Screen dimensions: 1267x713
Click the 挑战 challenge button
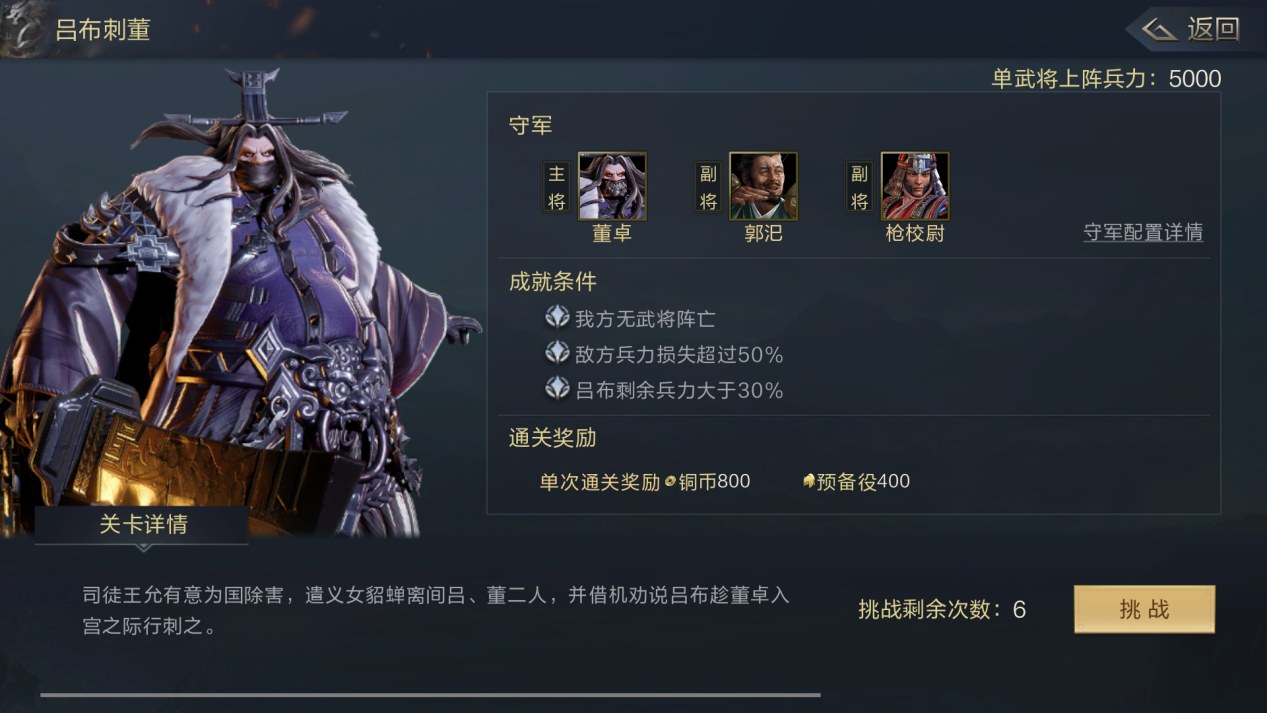pos(1144,609)
